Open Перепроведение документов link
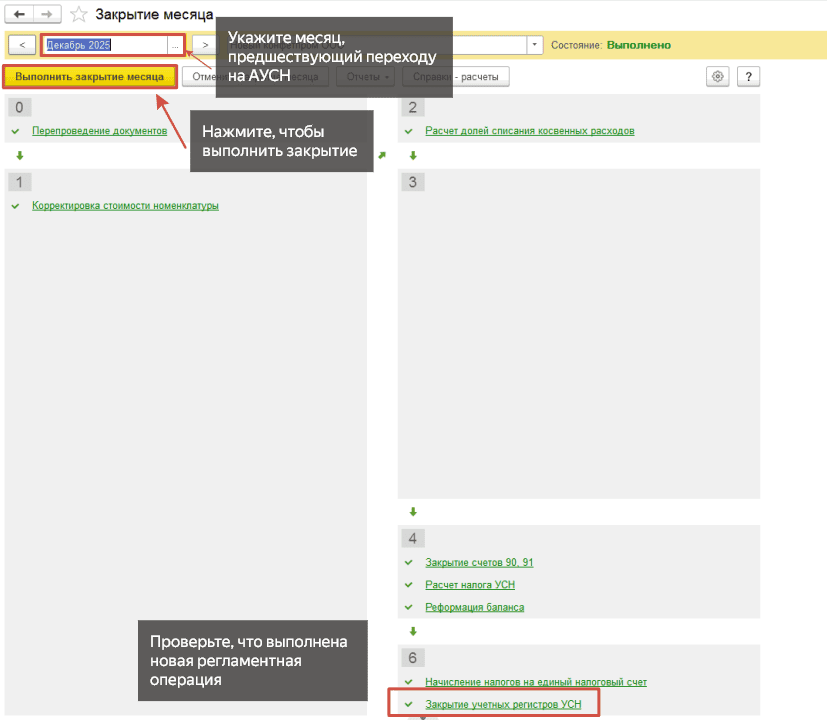827x720 pixels. pyautogui.click(x=100, y=131)
